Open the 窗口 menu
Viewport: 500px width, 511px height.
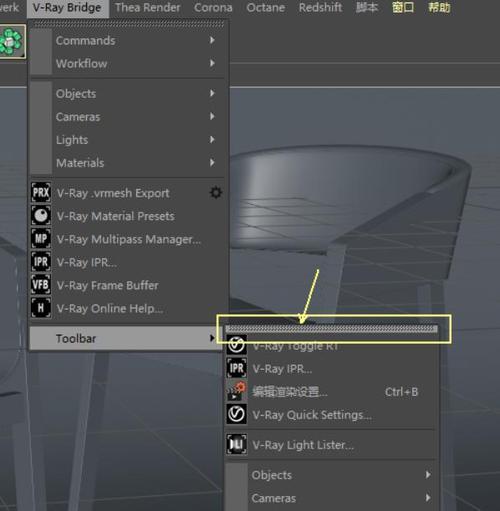[x=403, y=7]
